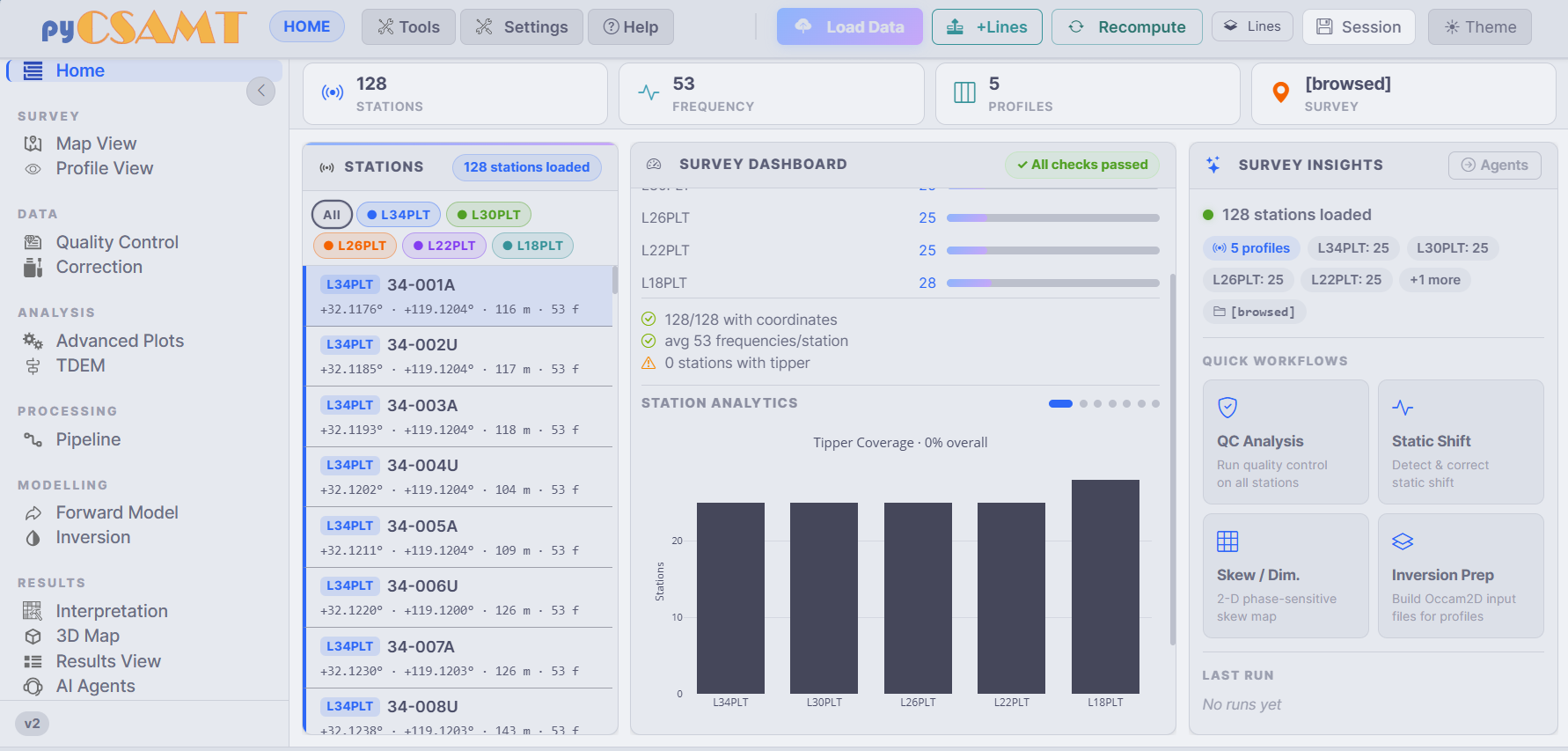Click the Pipeline icon
Screen dimensions: 1568x751
tap(33, 439)
